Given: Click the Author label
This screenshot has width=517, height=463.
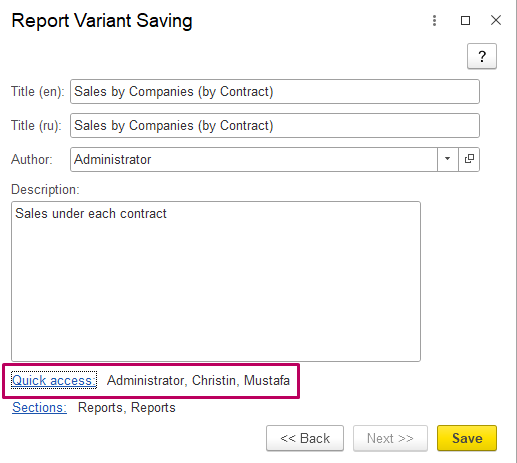Looking at the screenshot, I should 32,159.
